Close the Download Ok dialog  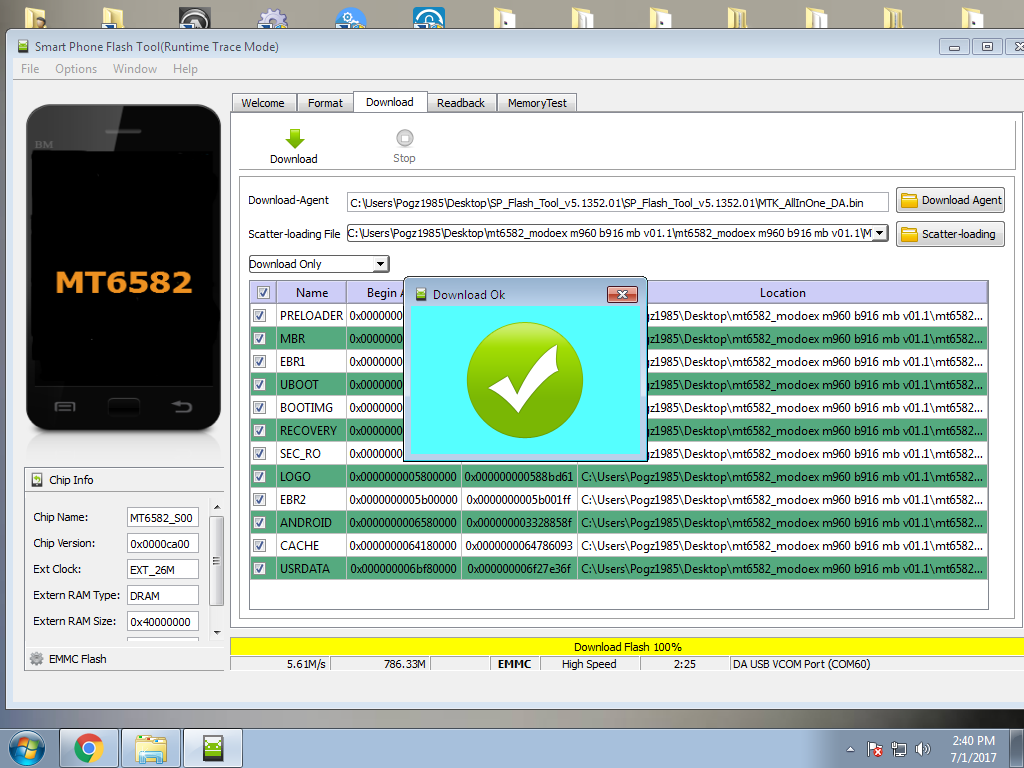coord(622,294)
